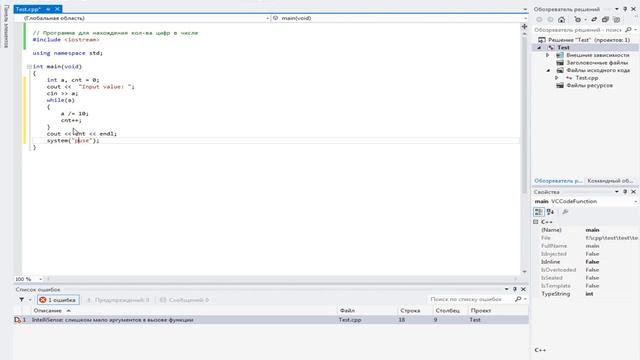Collapse the int main(void) code block
The height and width of the screenshot is (360, 640).
pyautogui.click(x=29, y=67)
